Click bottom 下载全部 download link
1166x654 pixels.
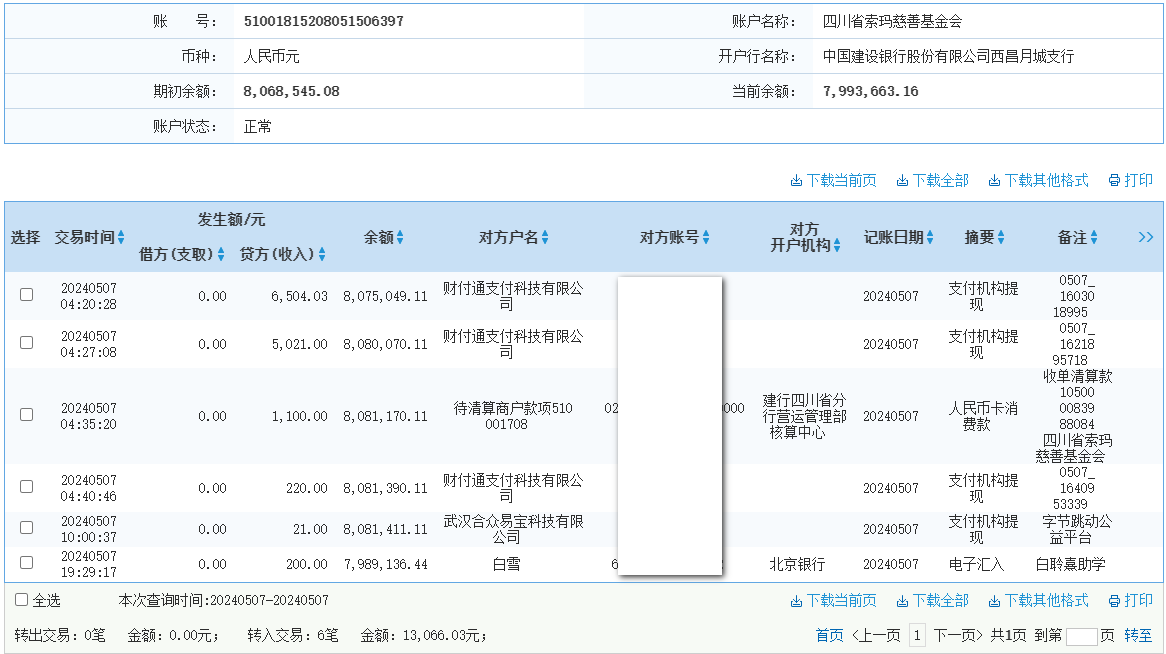[x=933, y=600]
